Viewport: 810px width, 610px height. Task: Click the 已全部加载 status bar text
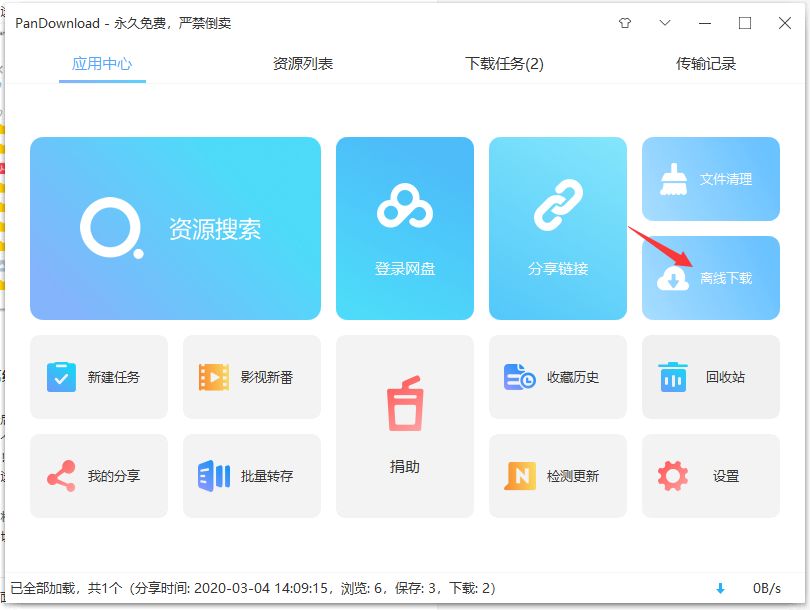tap(253, 588)
